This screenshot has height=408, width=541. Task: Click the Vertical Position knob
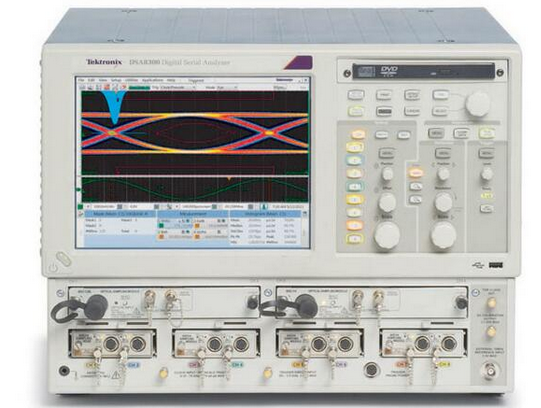coord(387,174)
